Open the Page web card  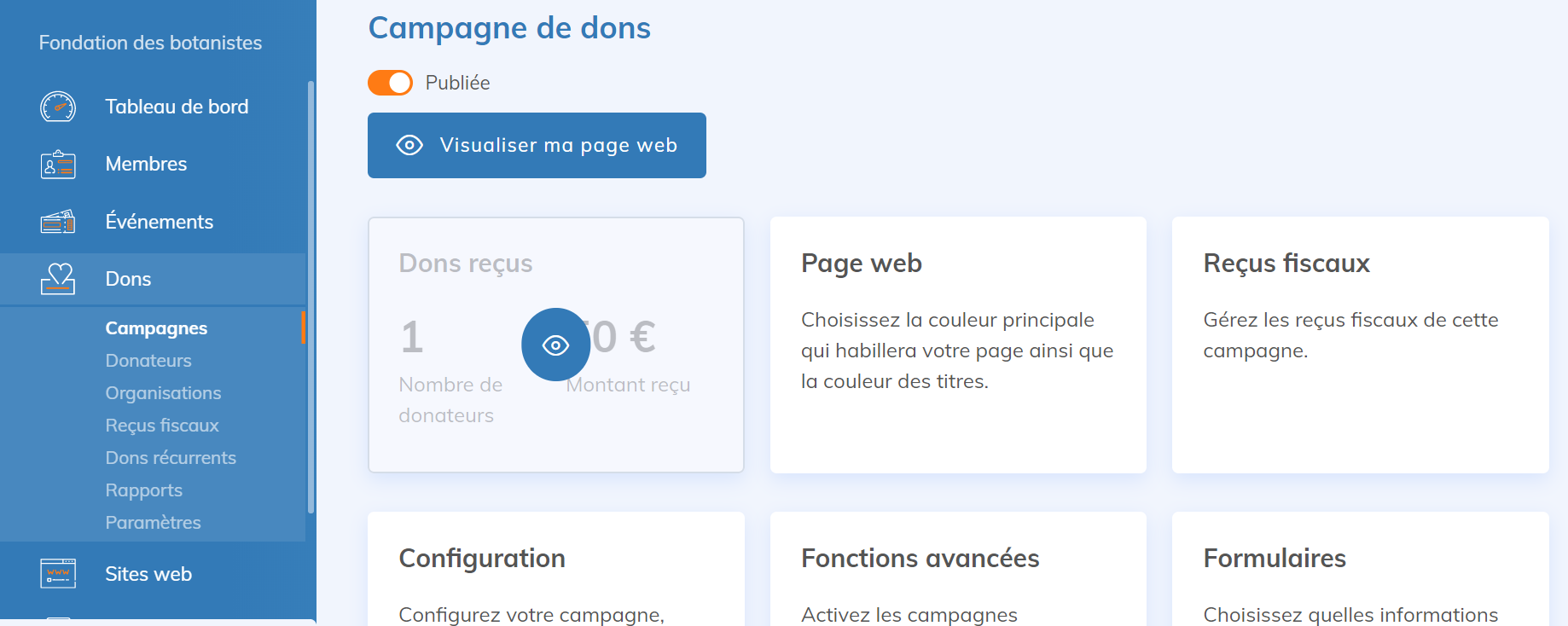(958, 345)
